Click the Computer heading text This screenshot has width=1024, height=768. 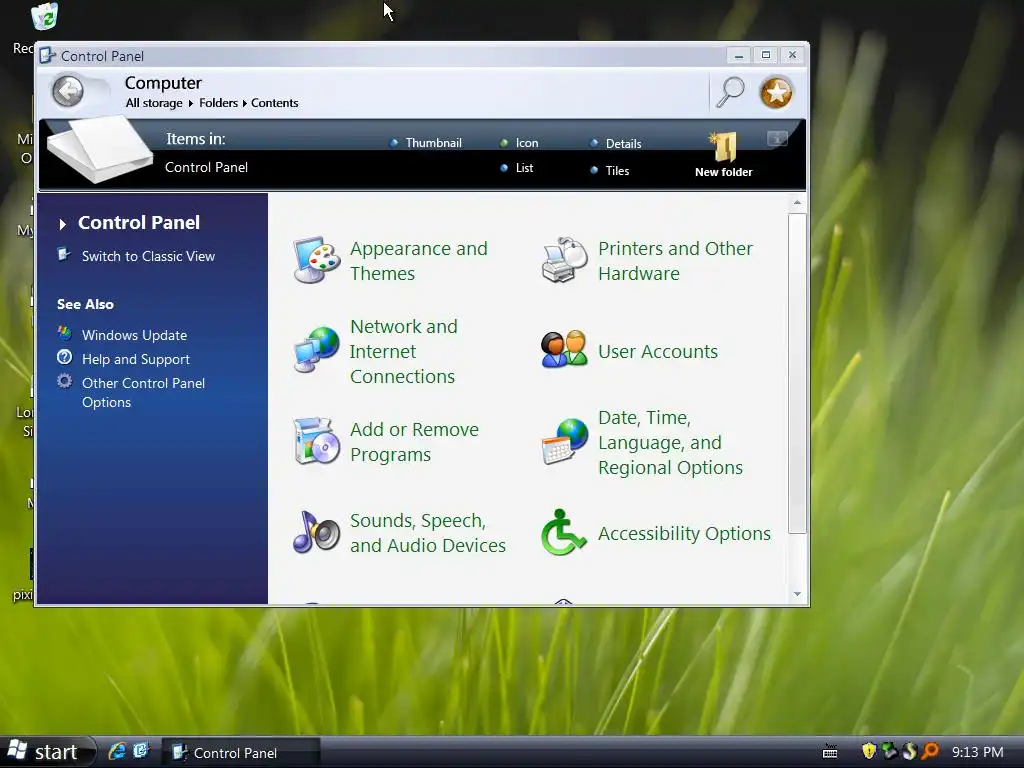click(163, 83)
